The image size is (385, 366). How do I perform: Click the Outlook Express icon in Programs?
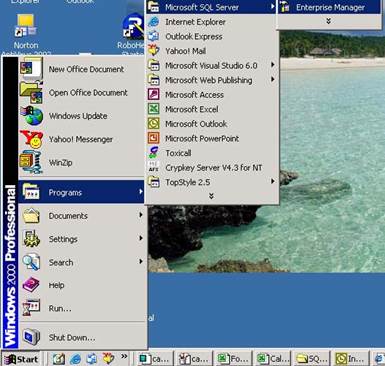tap(153, 36)
